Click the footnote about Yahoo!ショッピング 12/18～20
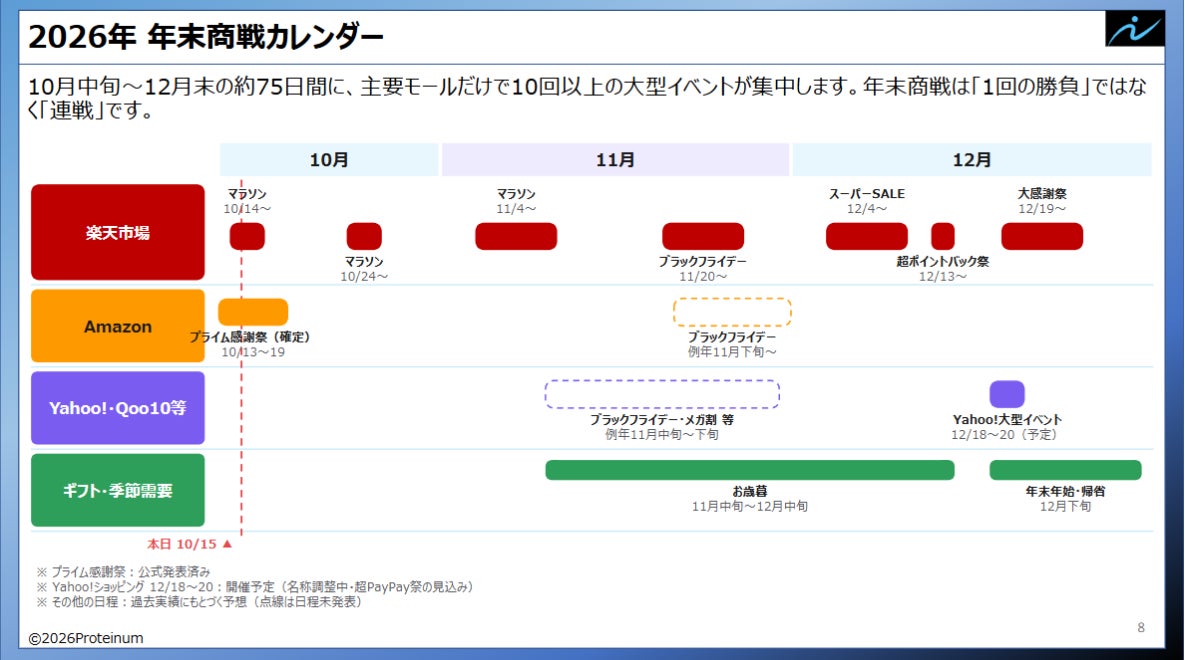The height and width of the screenshot is (660, 1185). coord(255,587)
